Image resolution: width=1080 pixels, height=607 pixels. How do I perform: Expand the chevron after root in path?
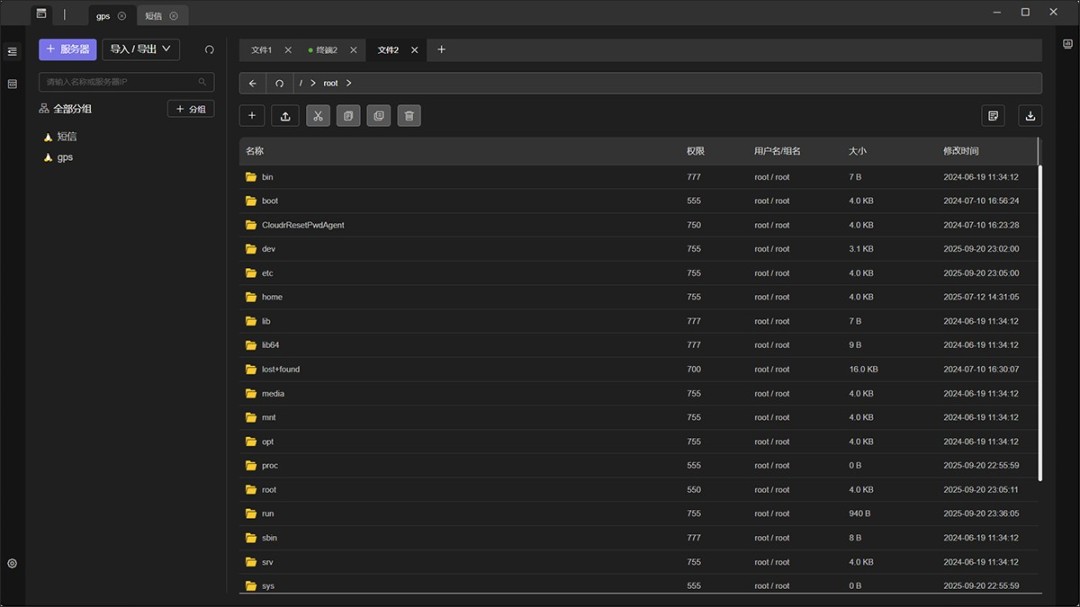349,83
